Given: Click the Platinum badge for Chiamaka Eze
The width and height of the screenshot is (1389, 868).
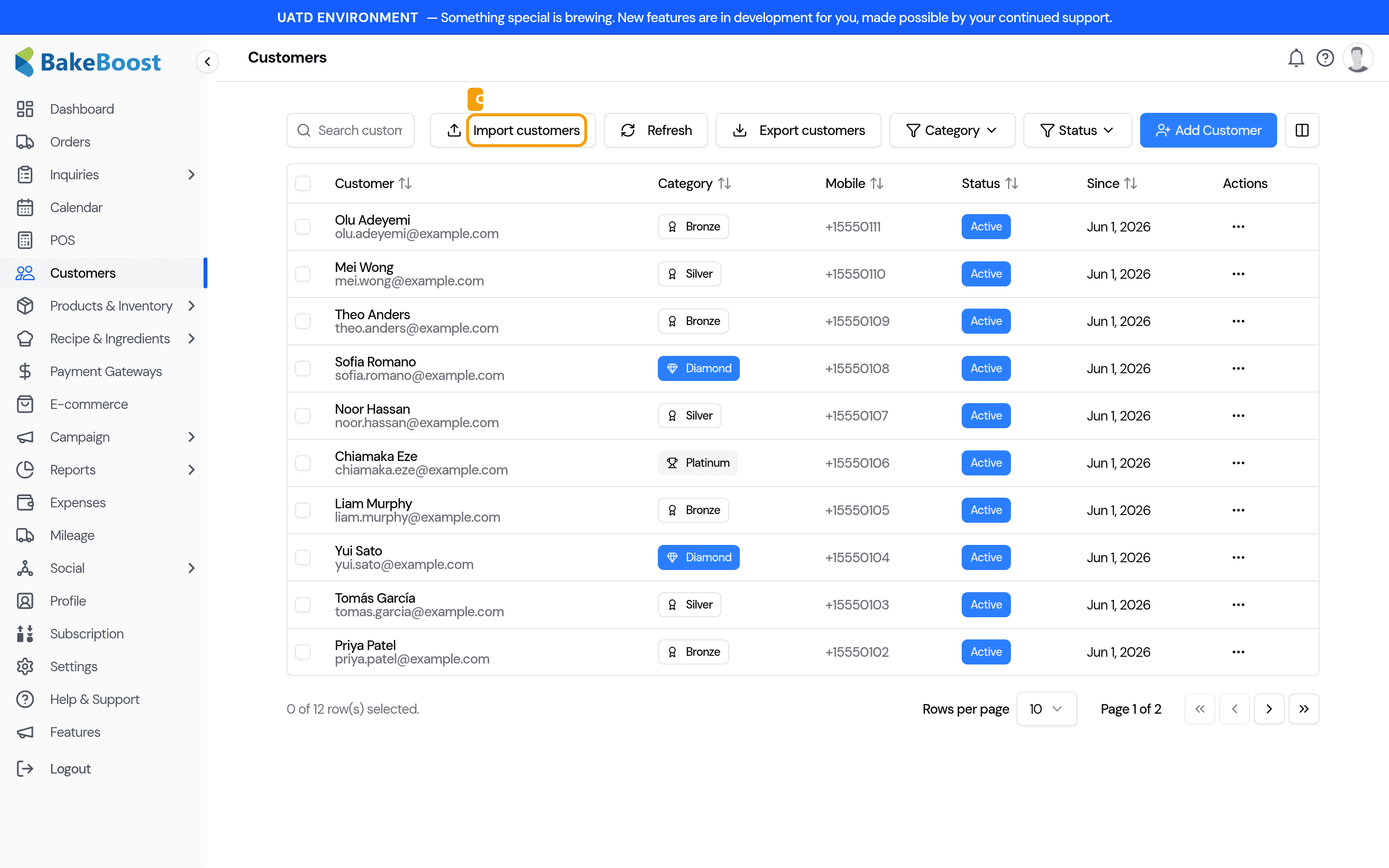Looking at the screenshot, I should 697,463.
